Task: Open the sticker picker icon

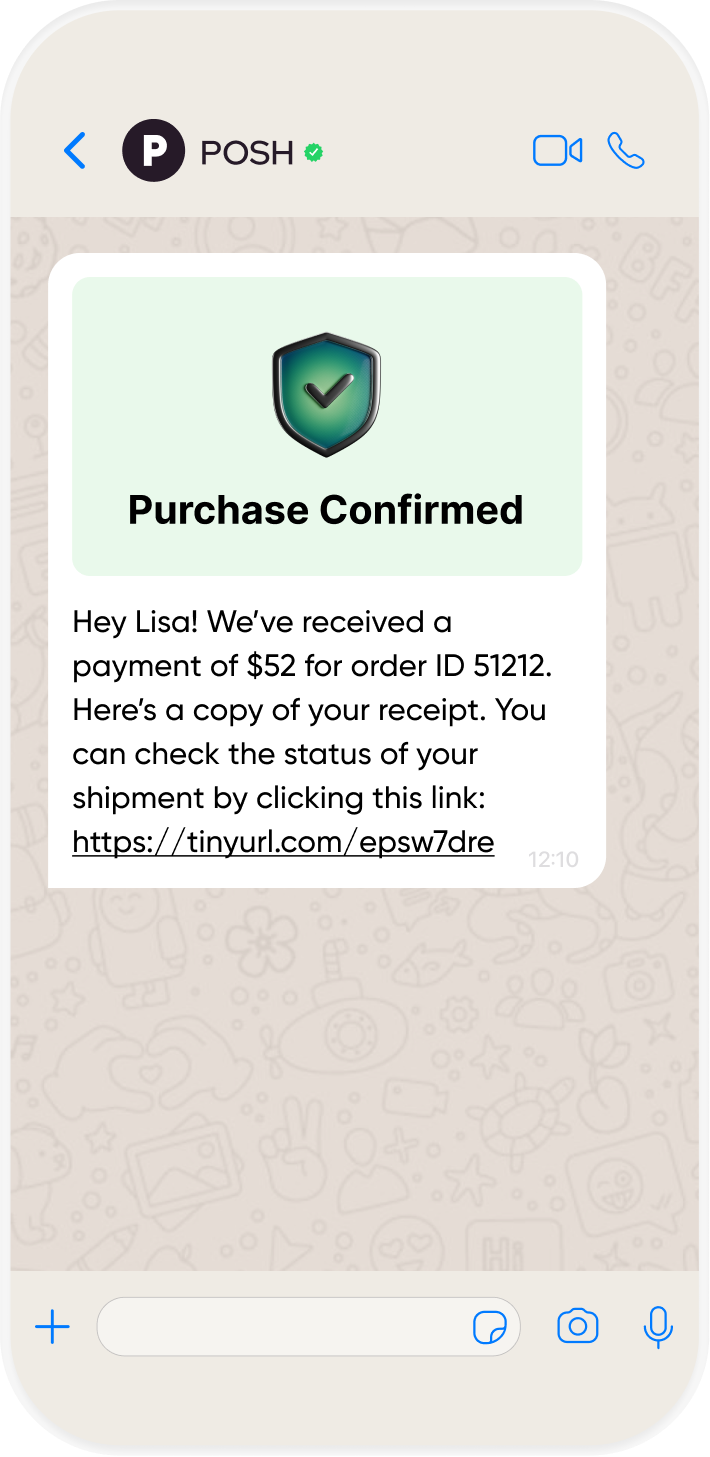Action: coord(490,1328)
